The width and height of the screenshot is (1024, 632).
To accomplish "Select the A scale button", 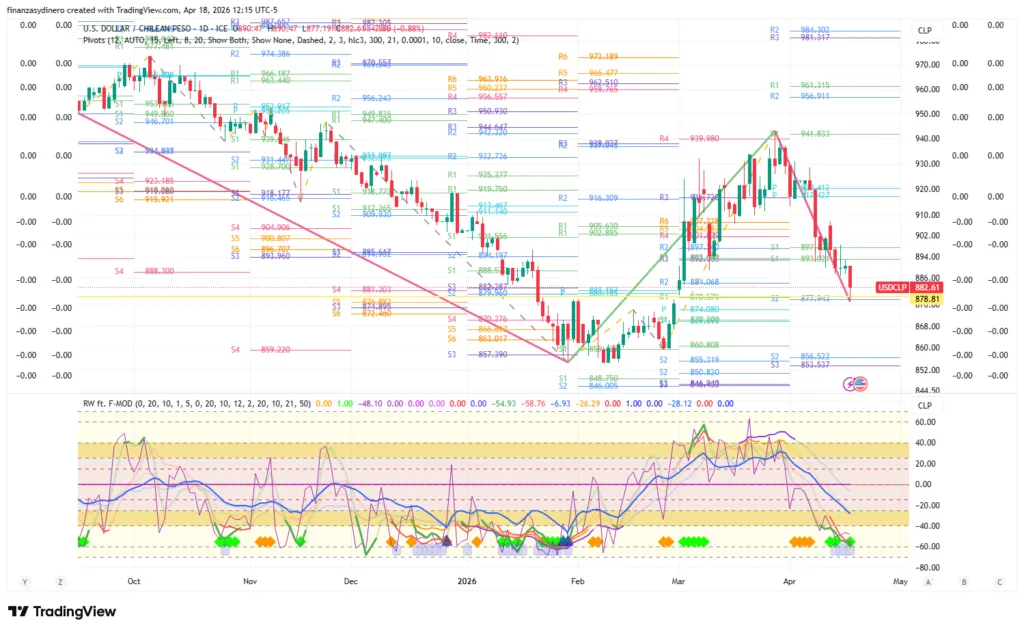I will coord(928,581).
